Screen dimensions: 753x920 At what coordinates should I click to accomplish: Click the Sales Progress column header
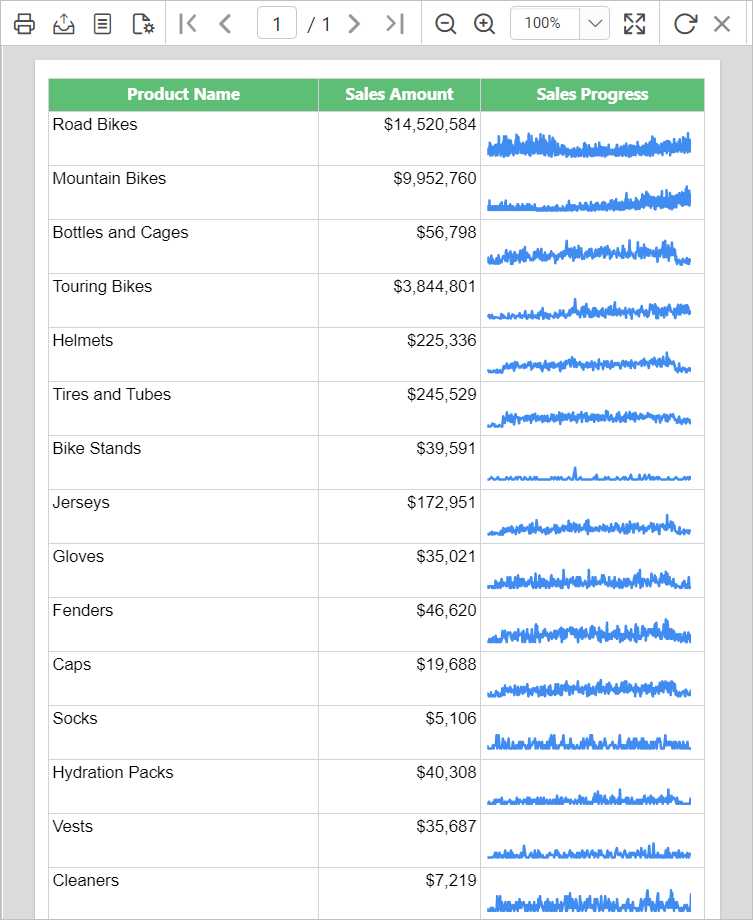[592, 94]
